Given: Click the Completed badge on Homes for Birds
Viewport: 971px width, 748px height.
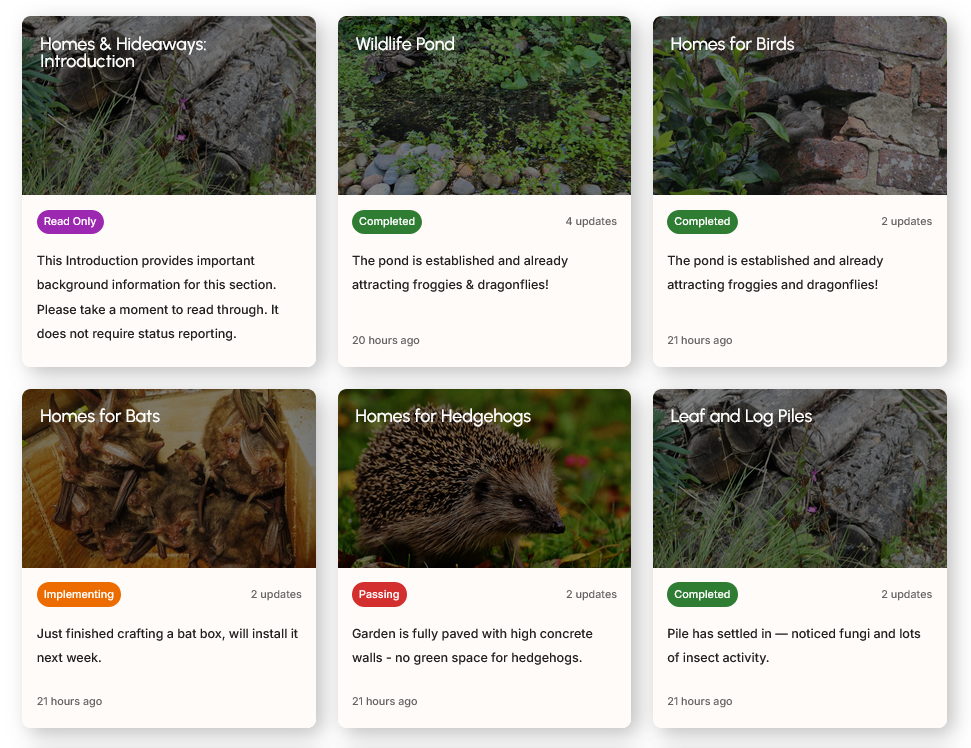Looking at the screenshot, I should pyautogui.click(x=702, y=222).
